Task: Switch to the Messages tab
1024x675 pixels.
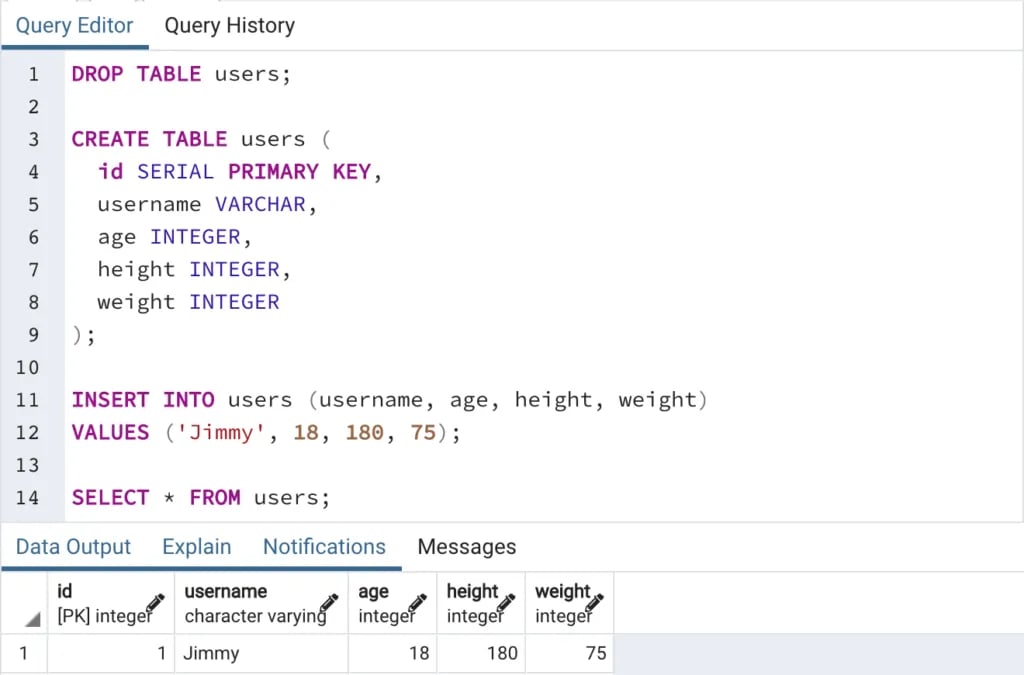Action: [x=466, y=546]
